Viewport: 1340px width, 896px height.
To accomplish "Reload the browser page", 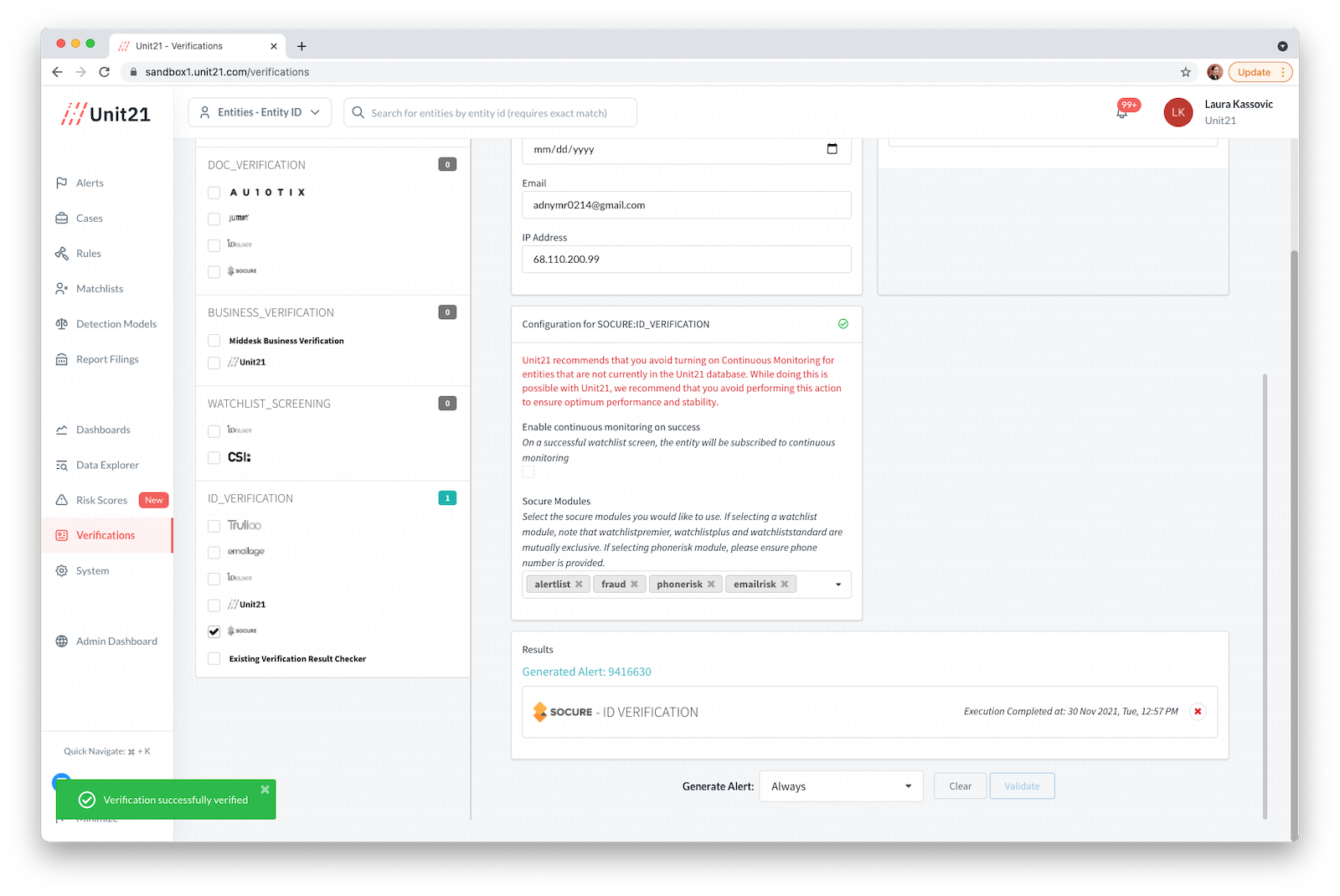I will pyautogui.click(x=104, y=72).
